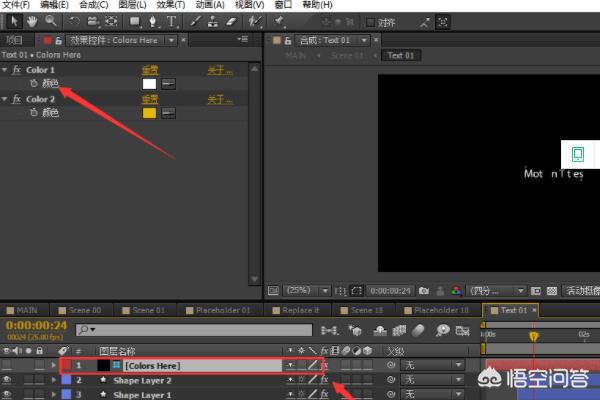The image size is (600, 400).
Task: Toggle fx switch on Colors Here layer
Action: click(324, 366)
